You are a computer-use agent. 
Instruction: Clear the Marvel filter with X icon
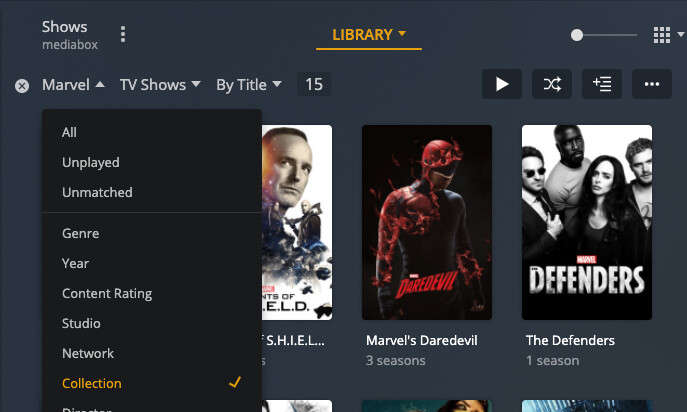tap(22, 85)
